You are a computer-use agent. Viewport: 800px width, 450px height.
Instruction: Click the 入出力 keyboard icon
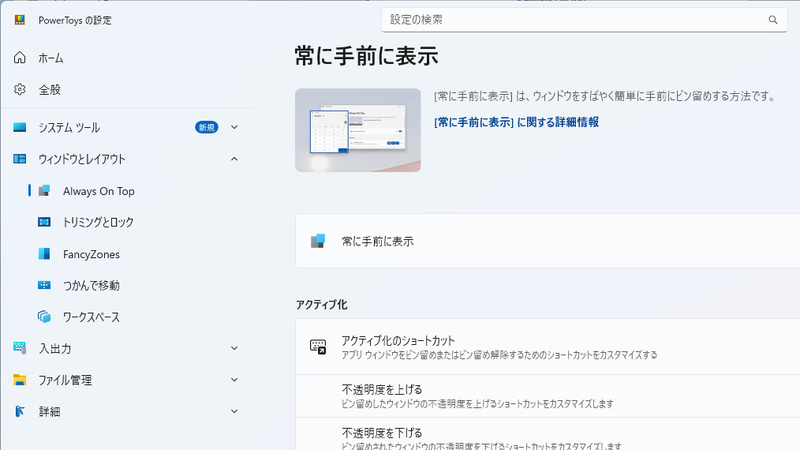(19, 348)
